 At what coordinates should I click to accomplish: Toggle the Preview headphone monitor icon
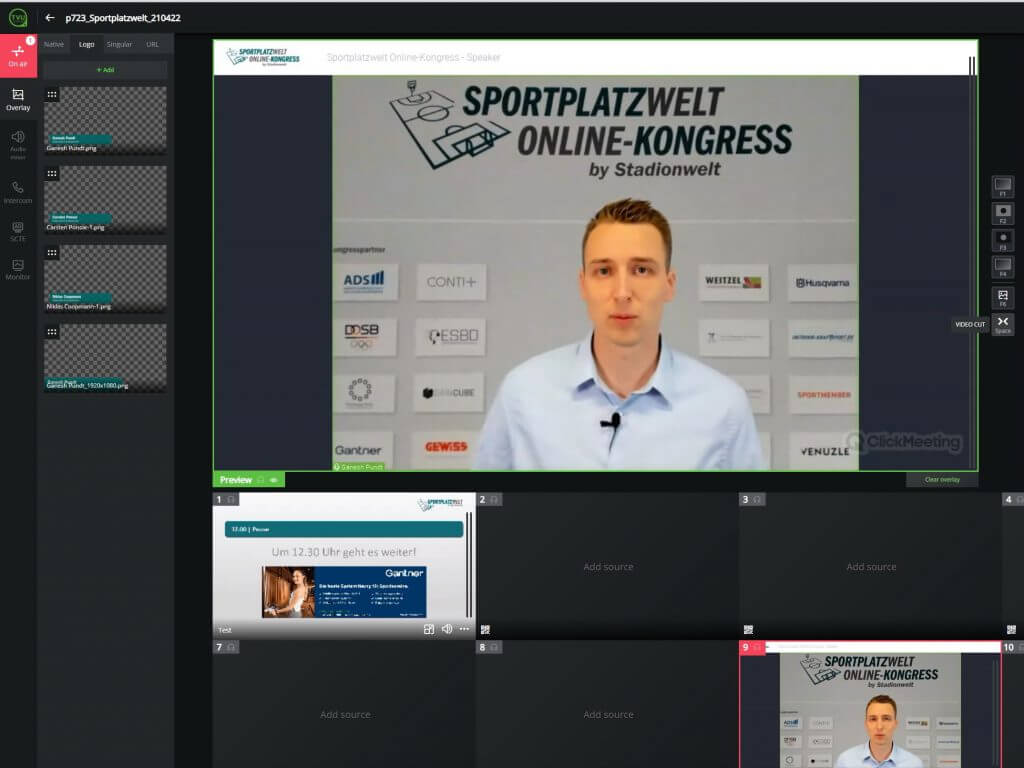[x=261, y=480]
